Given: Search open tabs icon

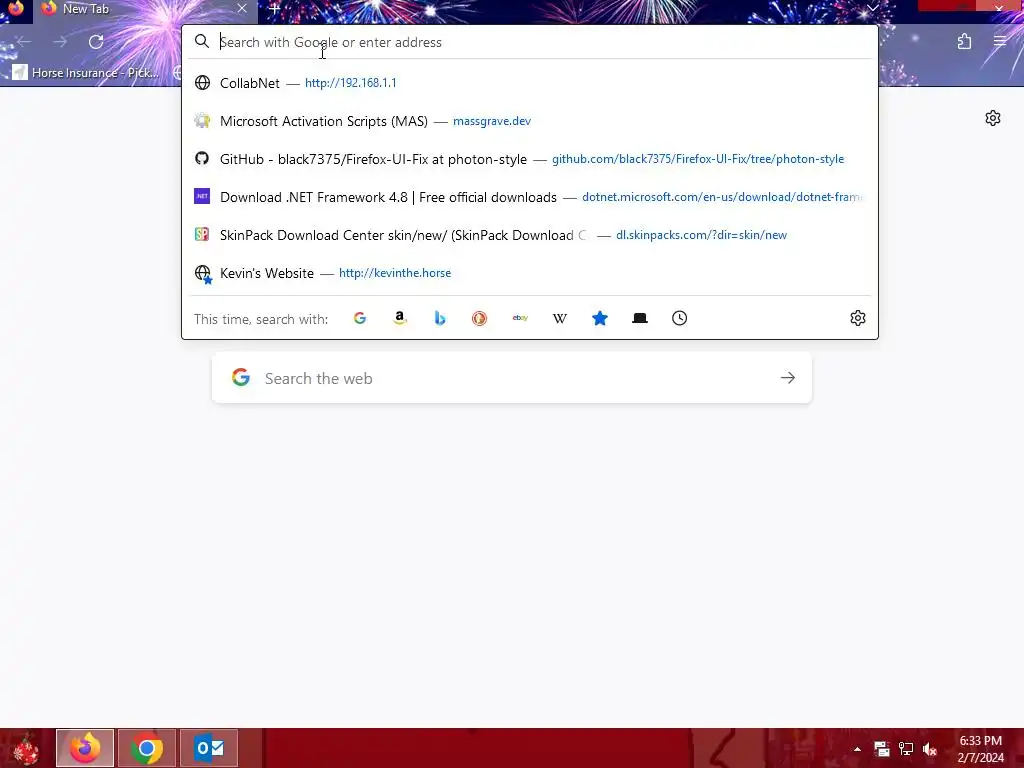Looking at the screenshot, I should [x=640, y=319].
